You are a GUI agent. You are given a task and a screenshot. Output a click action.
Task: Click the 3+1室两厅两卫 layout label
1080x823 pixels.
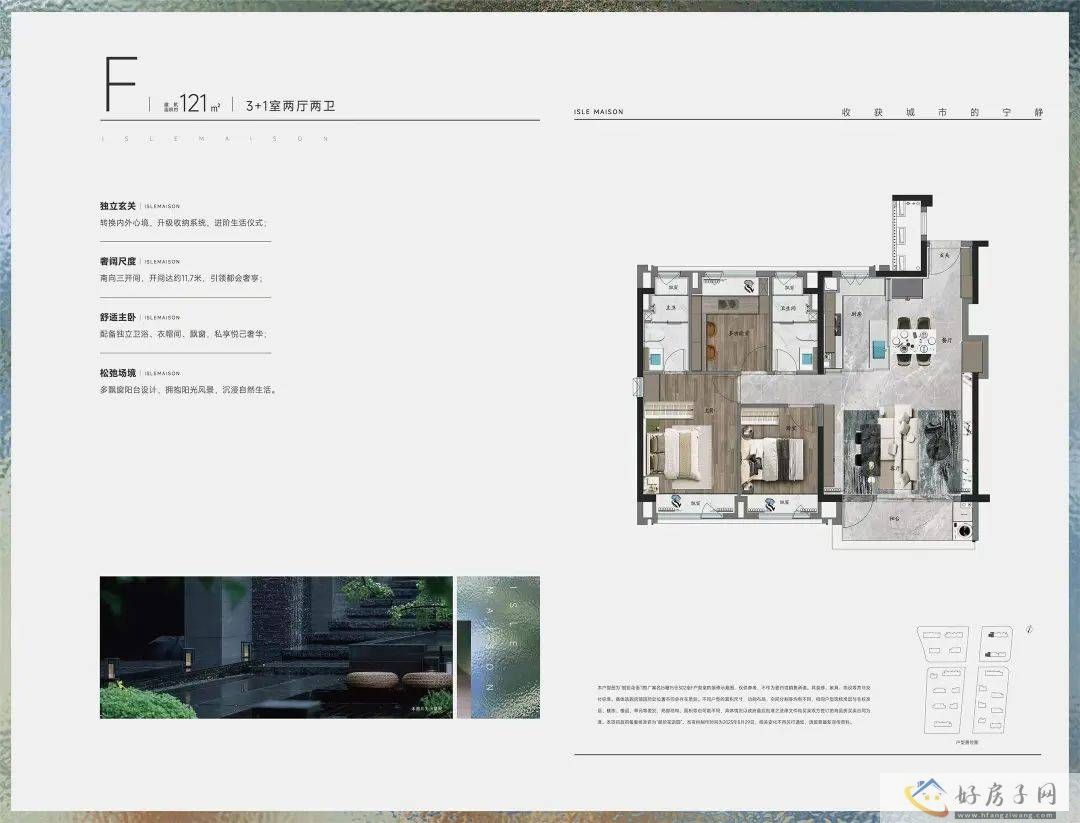(290, 105)
